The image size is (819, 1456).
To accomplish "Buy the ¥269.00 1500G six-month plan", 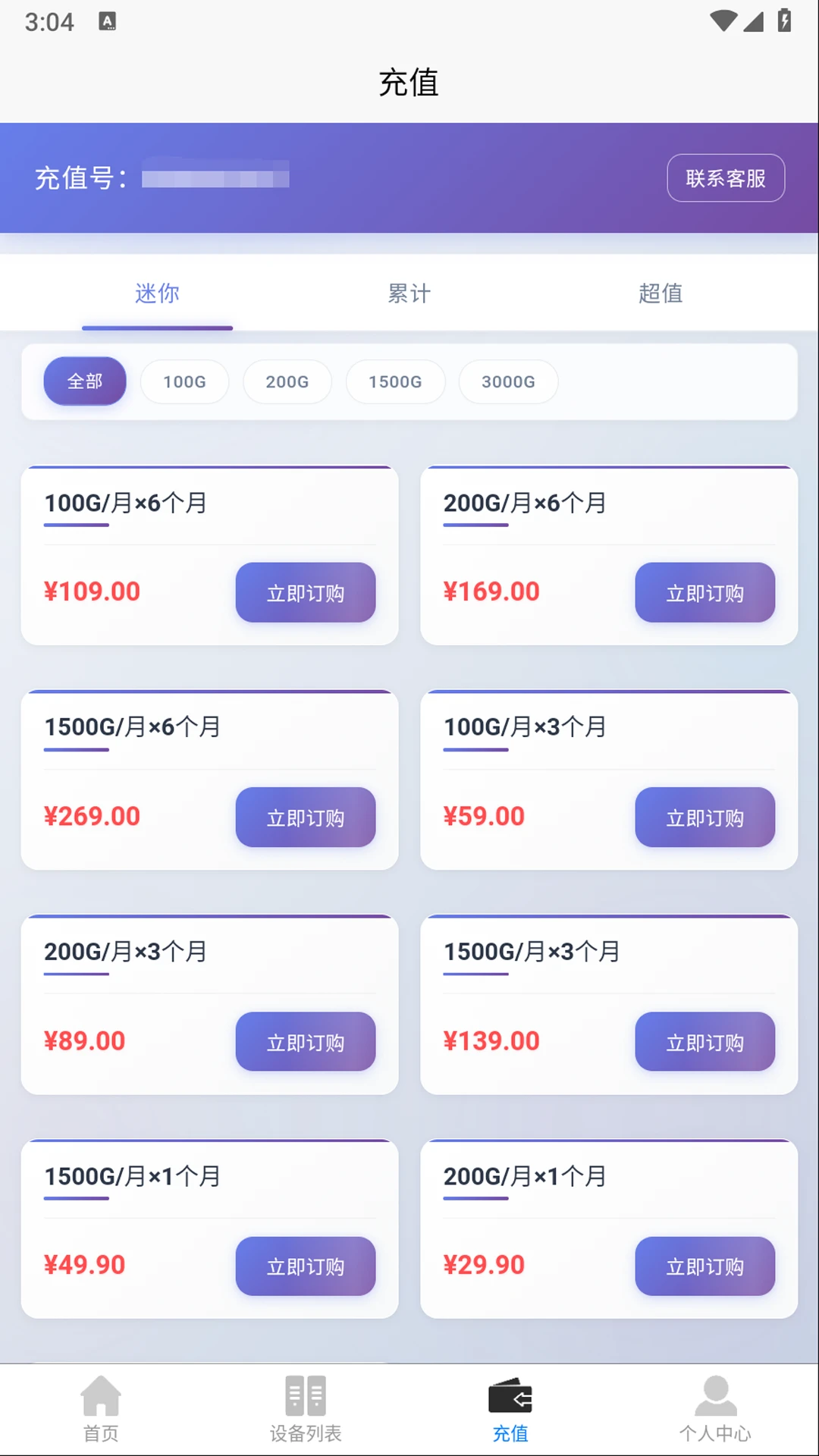I will [x=306, y=817].
